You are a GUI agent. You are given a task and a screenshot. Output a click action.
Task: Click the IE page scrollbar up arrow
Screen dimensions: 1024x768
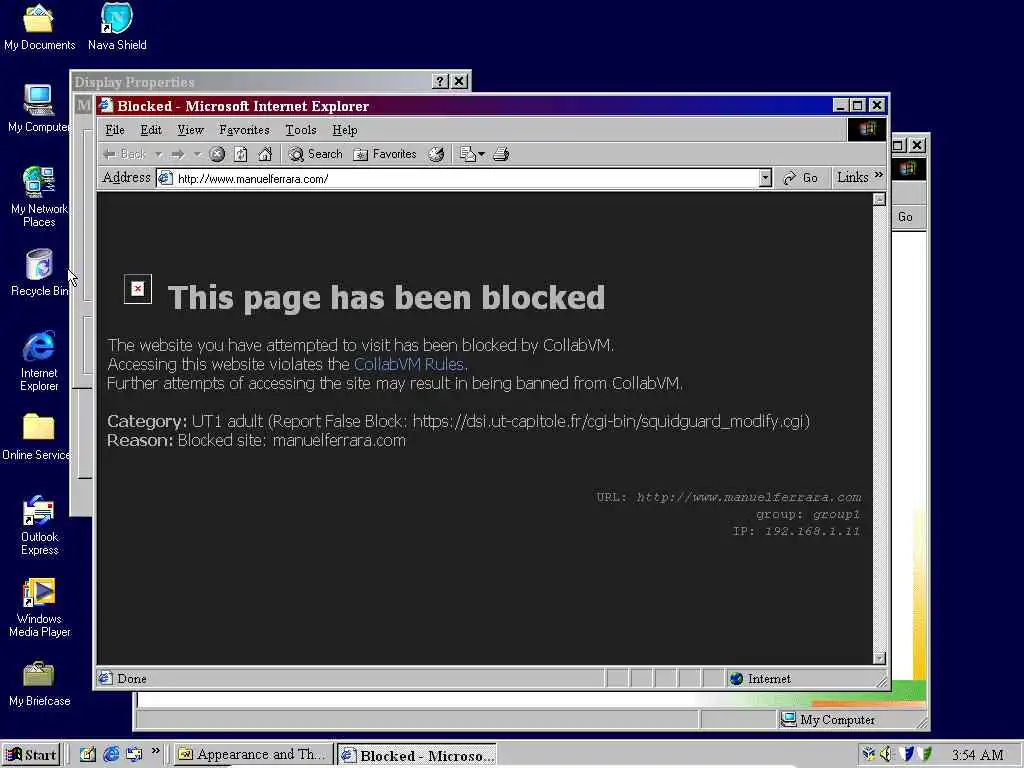[x=879, y=199]
